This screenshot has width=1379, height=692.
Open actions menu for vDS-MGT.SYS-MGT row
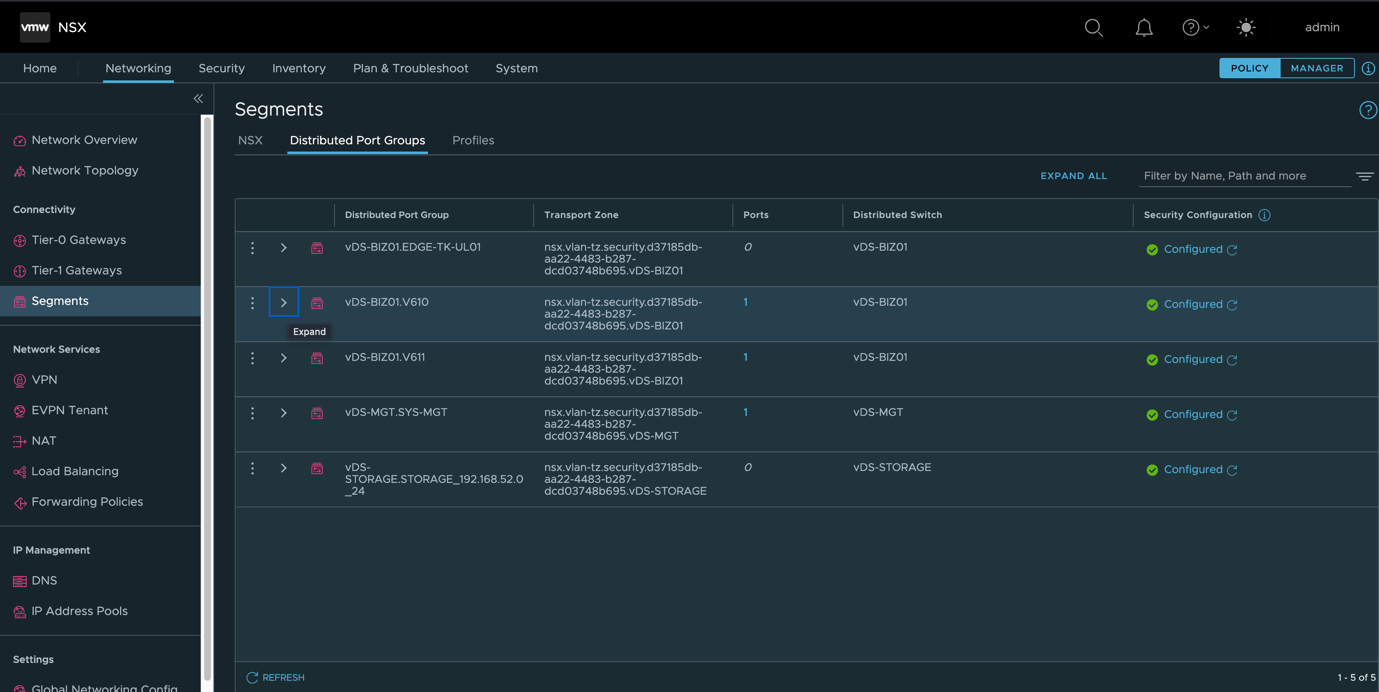[252, 413]
